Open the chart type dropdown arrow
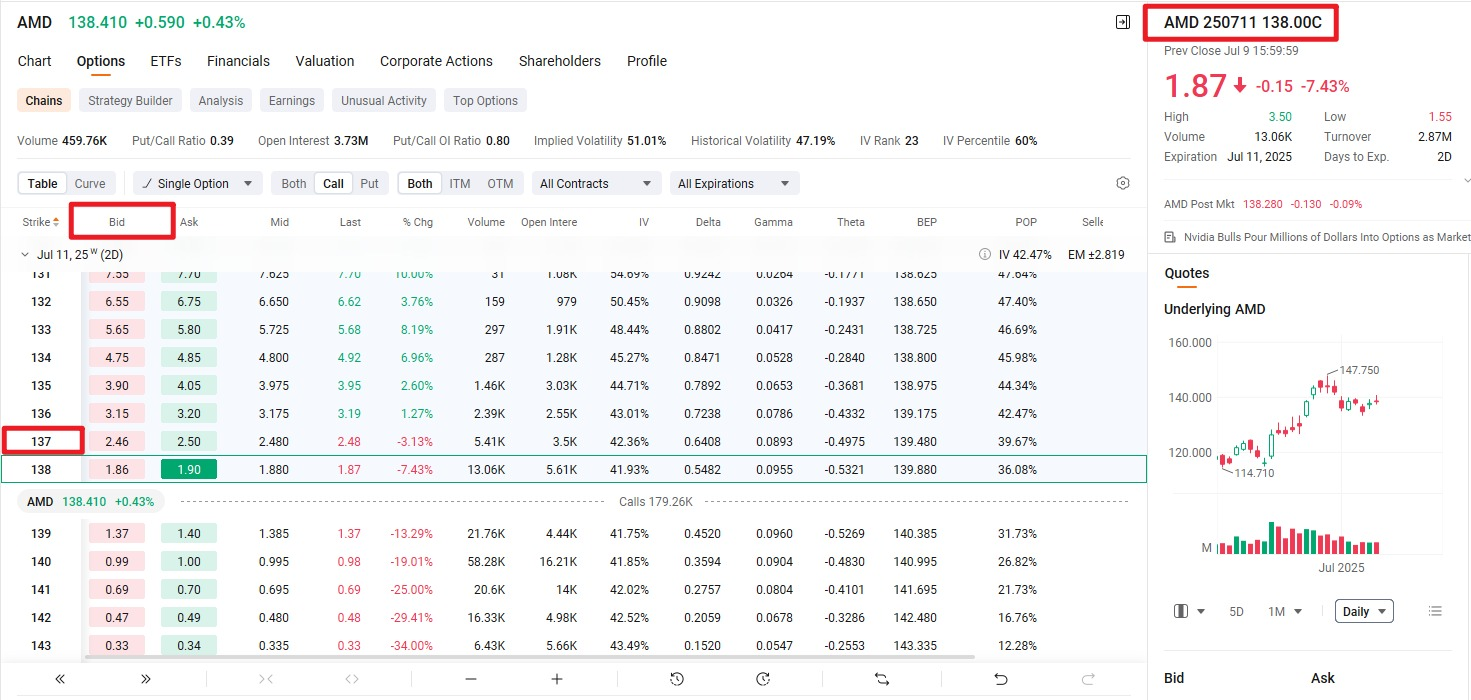The width and height of the screenshot is (1471, 700). [1201, 612]
